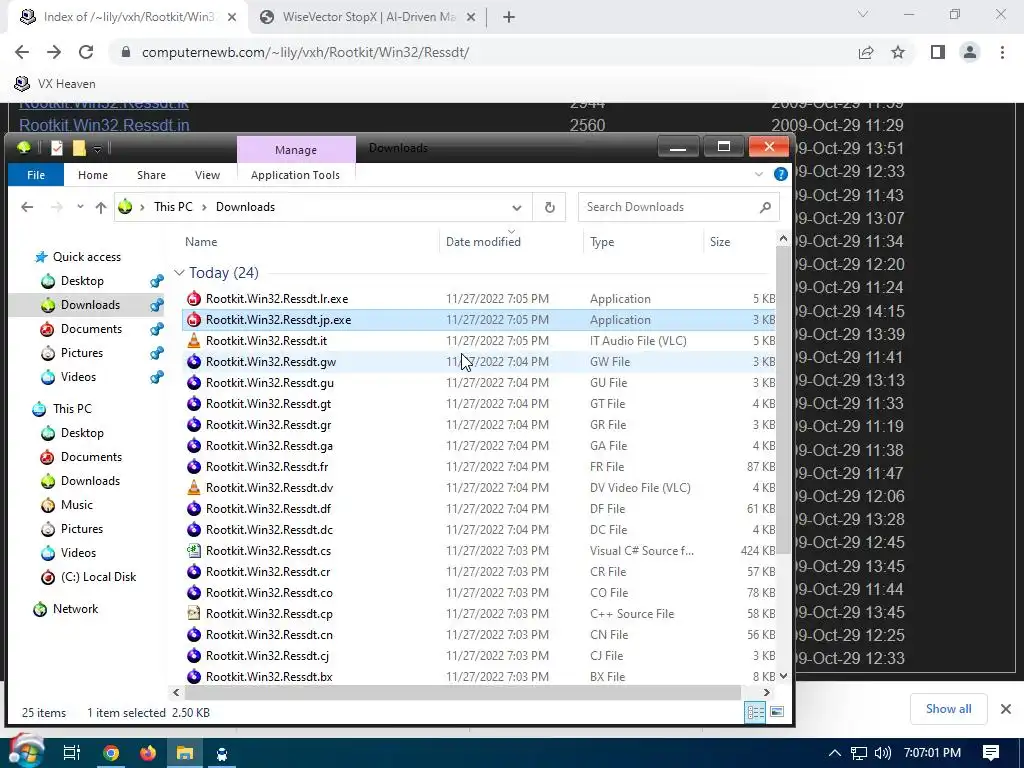
Task: Select Rootkit.Win32.Ressdt.lr.exe file icon
Action: (194, 299)
